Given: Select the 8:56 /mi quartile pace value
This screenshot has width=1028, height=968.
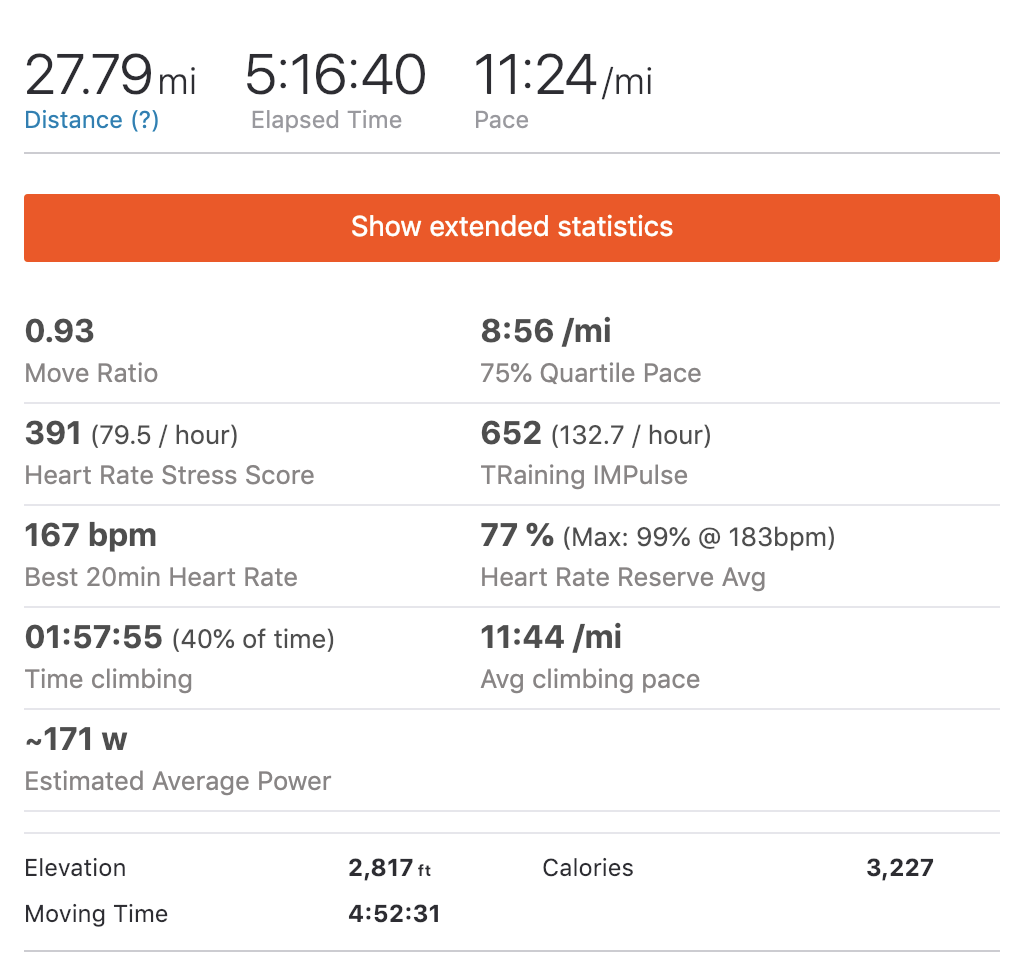Looking at the screenshot, I should 546,331.
